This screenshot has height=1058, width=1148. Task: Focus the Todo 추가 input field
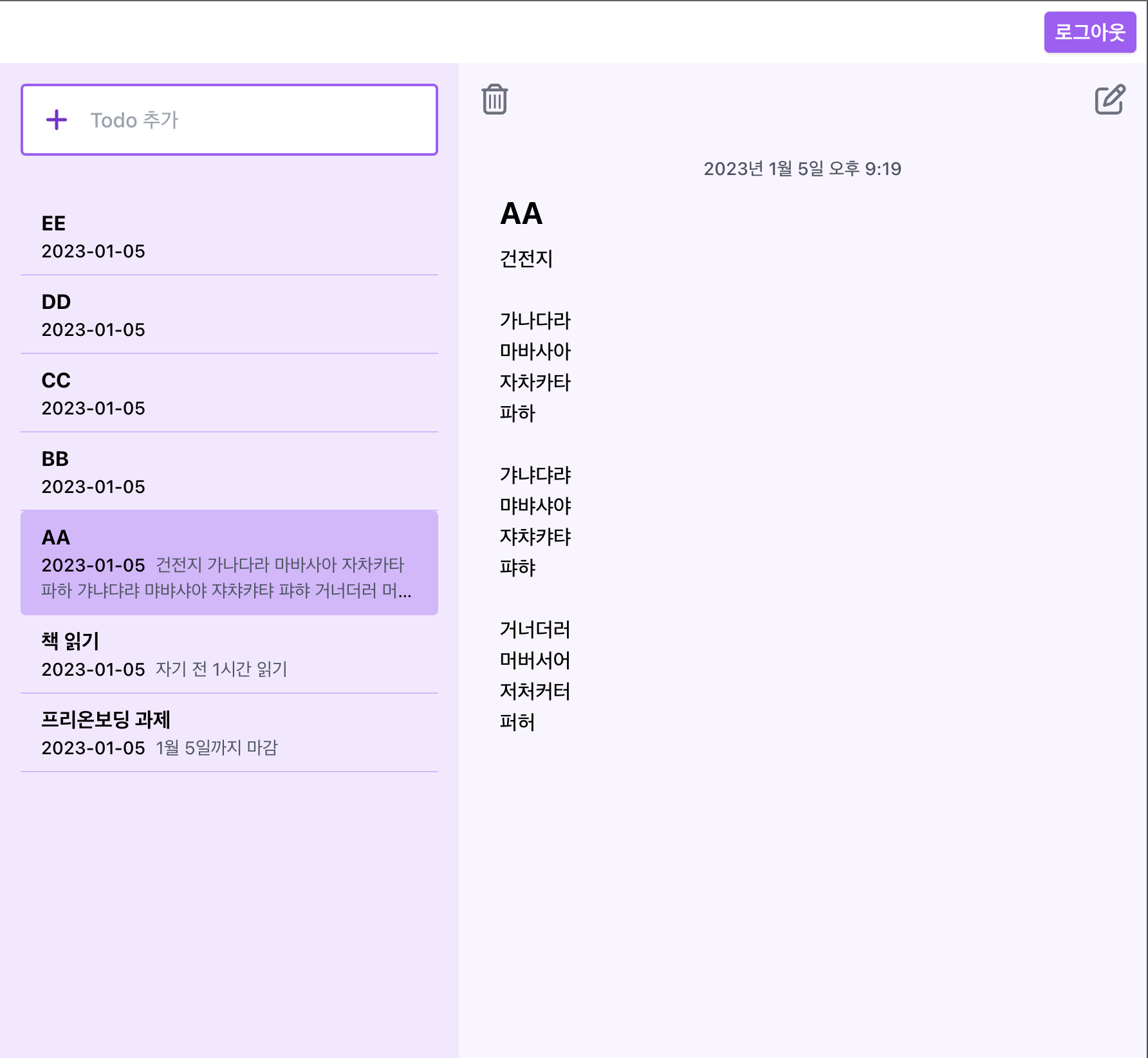coord(229,120)
